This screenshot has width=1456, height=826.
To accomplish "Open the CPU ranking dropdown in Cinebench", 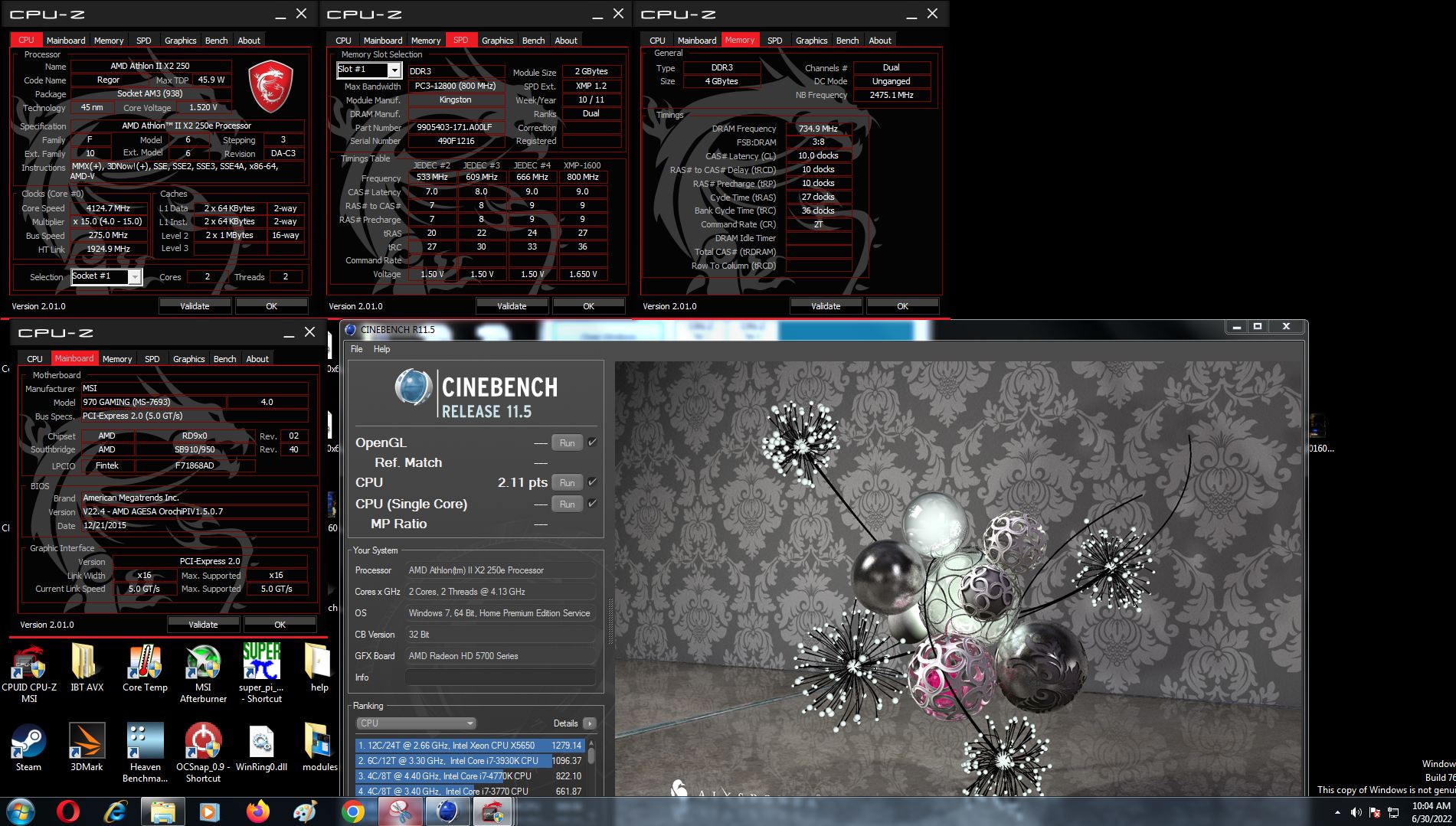I will pos(416,723).
